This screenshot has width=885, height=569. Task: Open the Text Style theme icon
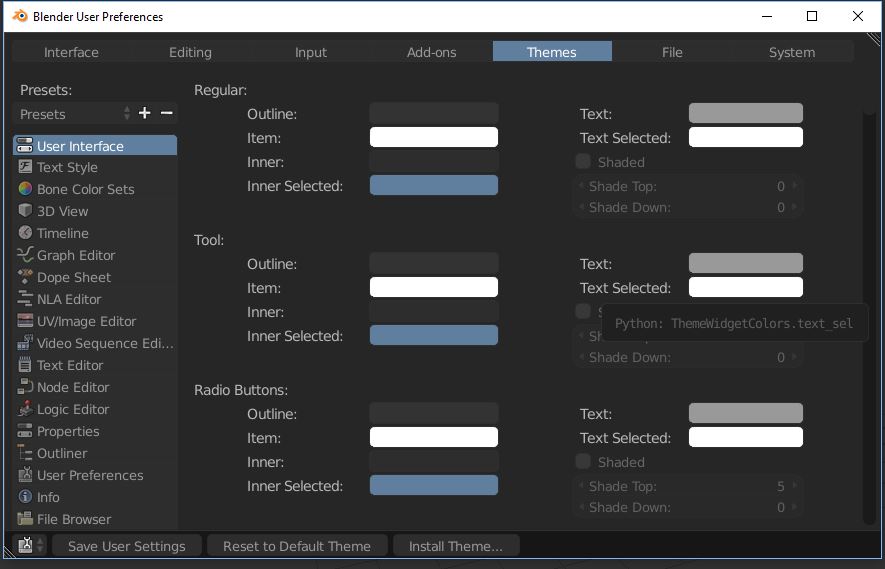[25, 167]
